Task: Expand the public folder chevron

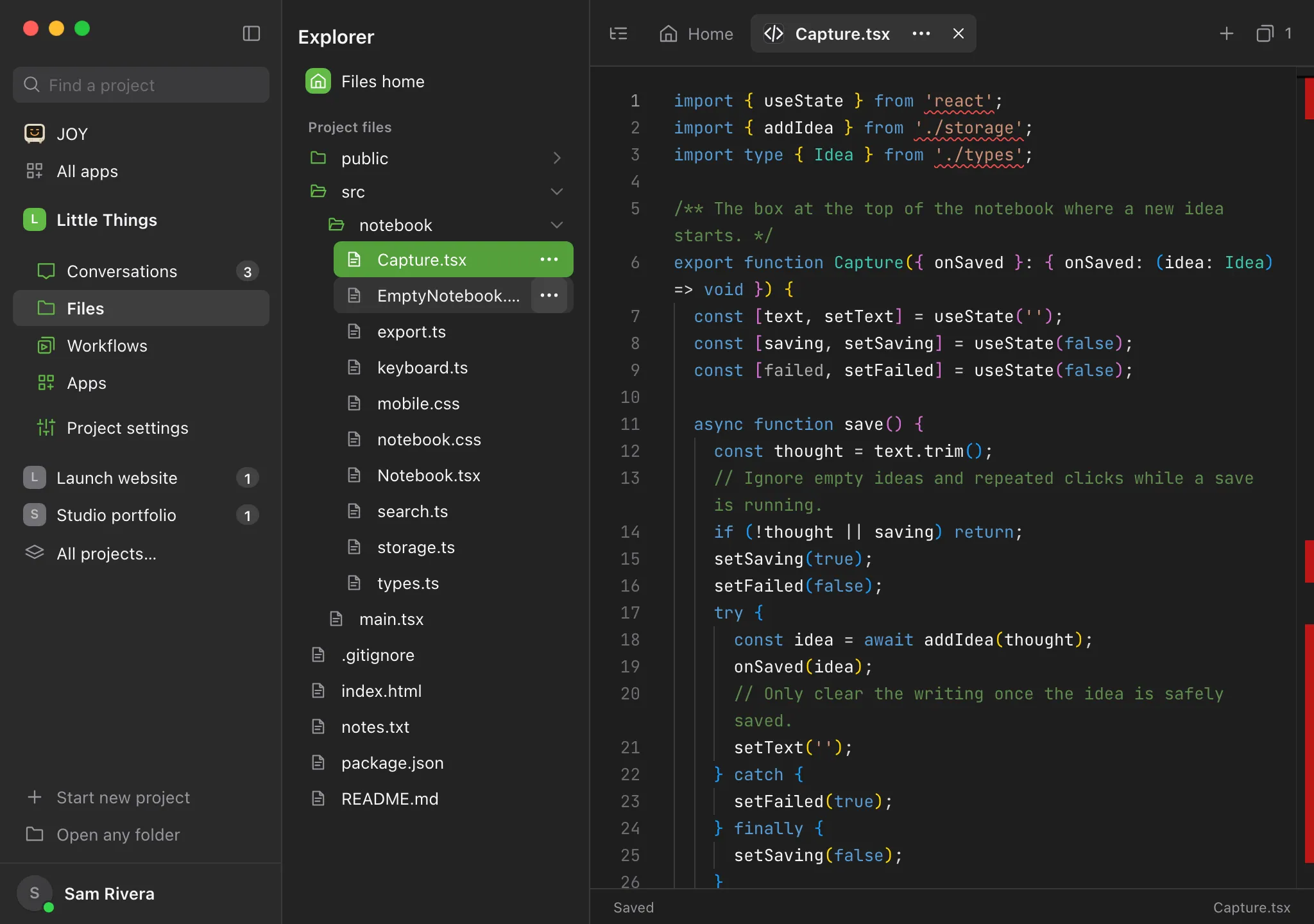Action: pyautogui.click(x=557, y=158)
